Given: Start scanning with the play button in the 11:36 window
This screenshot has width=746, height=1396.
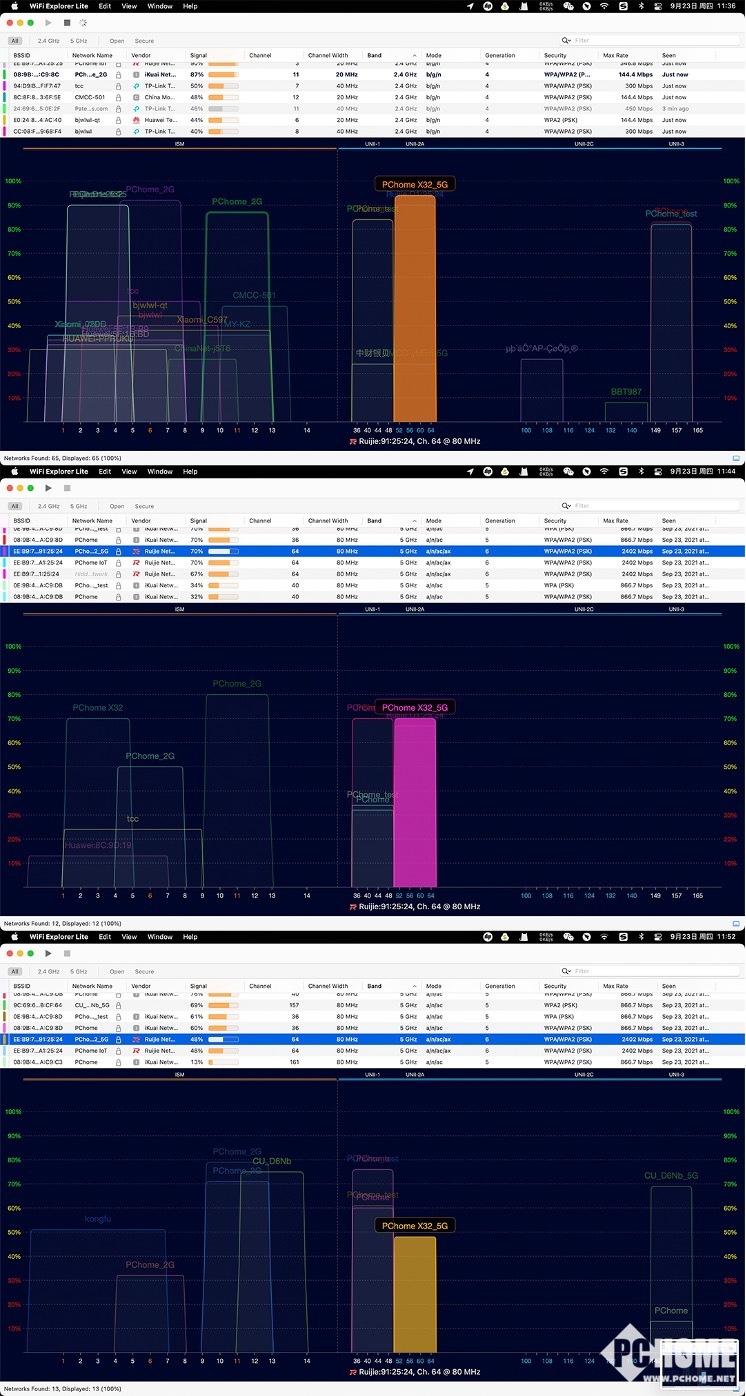Looking at the screenshot, I should [48, 22].
